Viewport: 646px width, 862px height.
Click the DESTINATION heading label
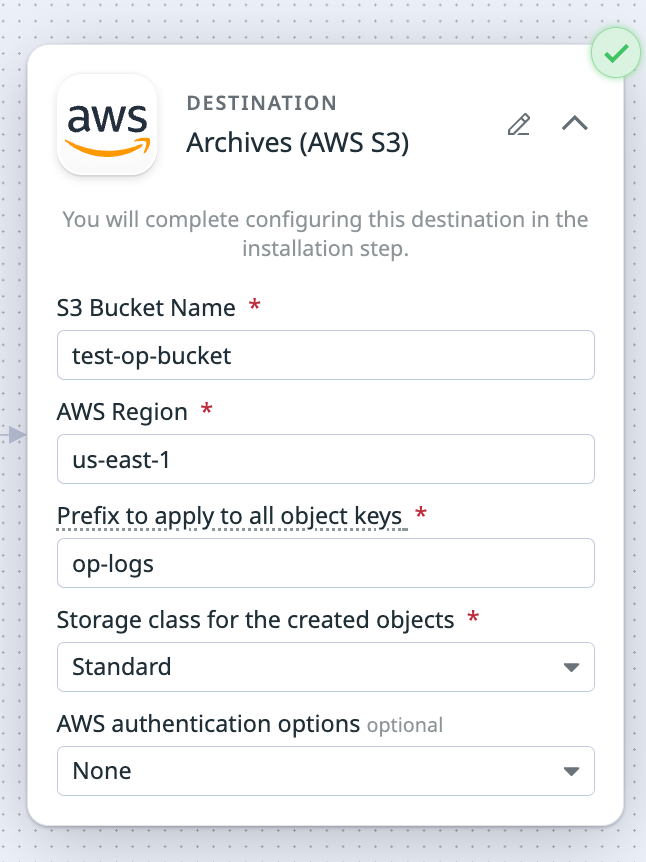tap(262, 103)
